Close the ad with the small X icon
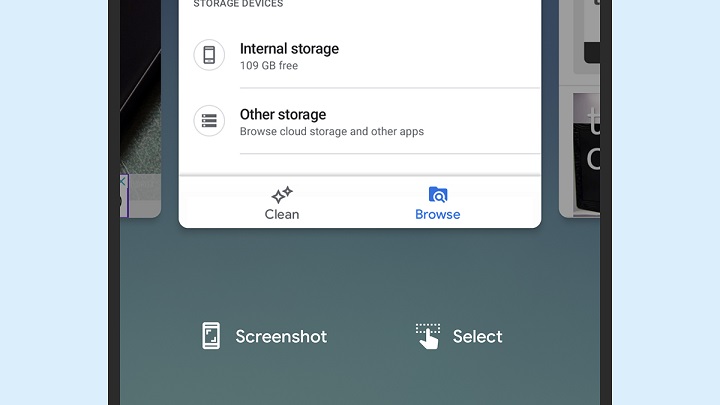Screen dimensions: 720x405 point(123,182)
